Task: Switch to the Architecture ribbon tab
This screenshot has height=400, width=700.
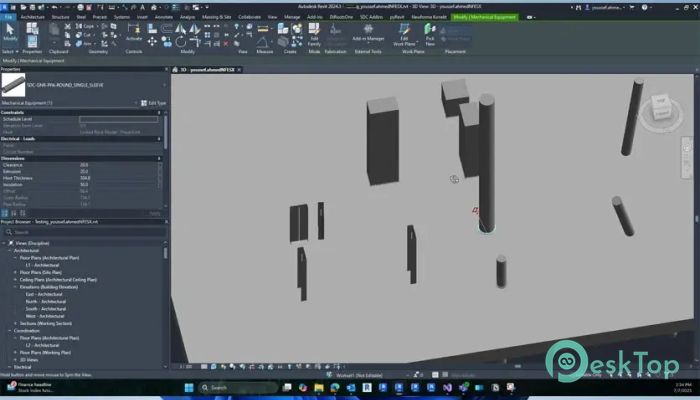Action: click(33, 17)
